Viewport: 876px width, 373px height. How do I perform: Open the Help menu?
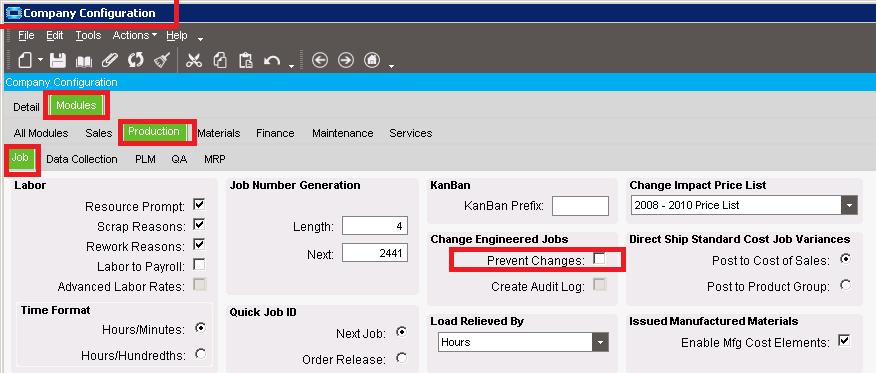click(x=177, y=35)
